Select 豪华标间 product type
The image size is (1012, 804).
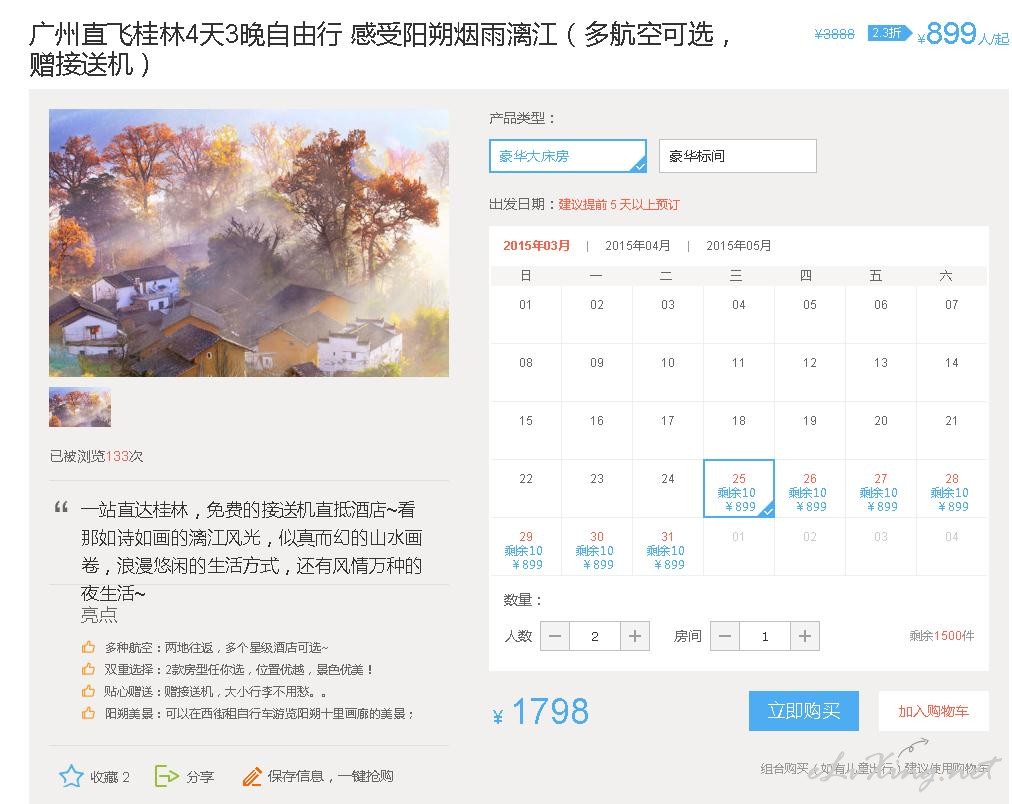click(738, 156)
